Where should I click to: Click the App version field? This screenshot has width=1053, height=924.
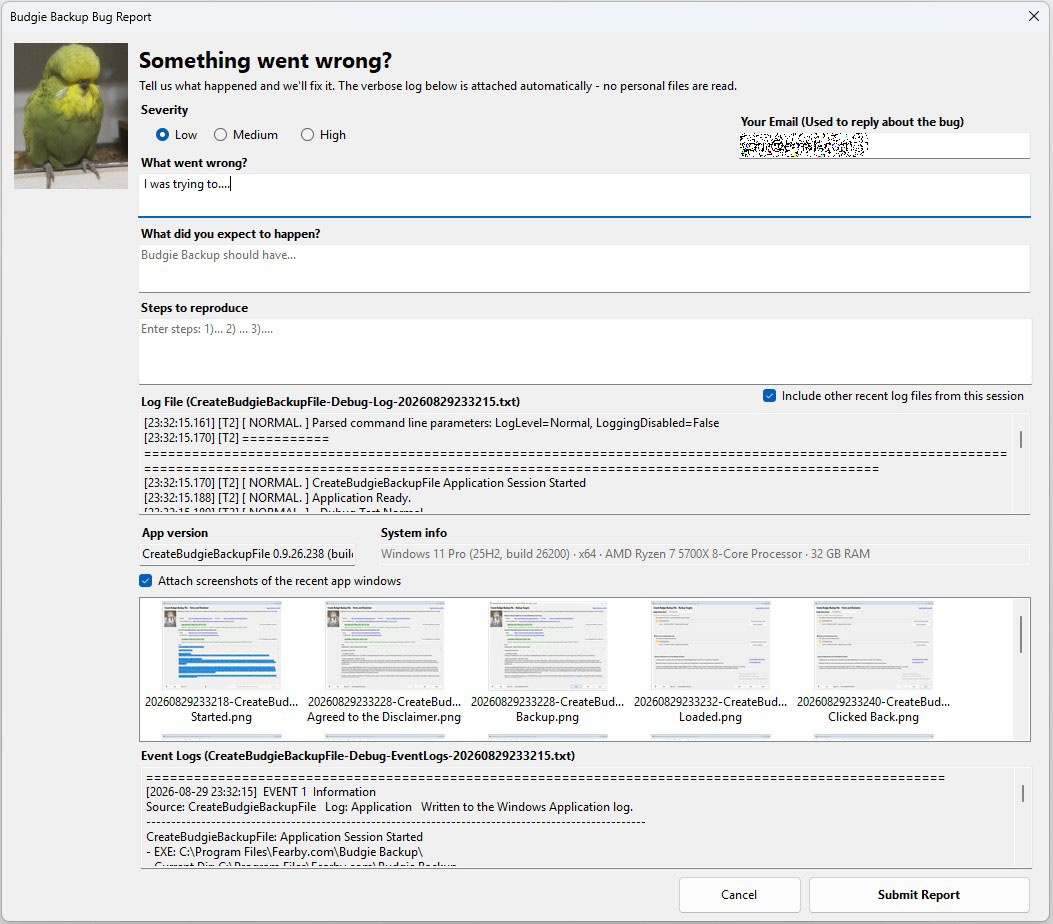[x=247, y=554]
